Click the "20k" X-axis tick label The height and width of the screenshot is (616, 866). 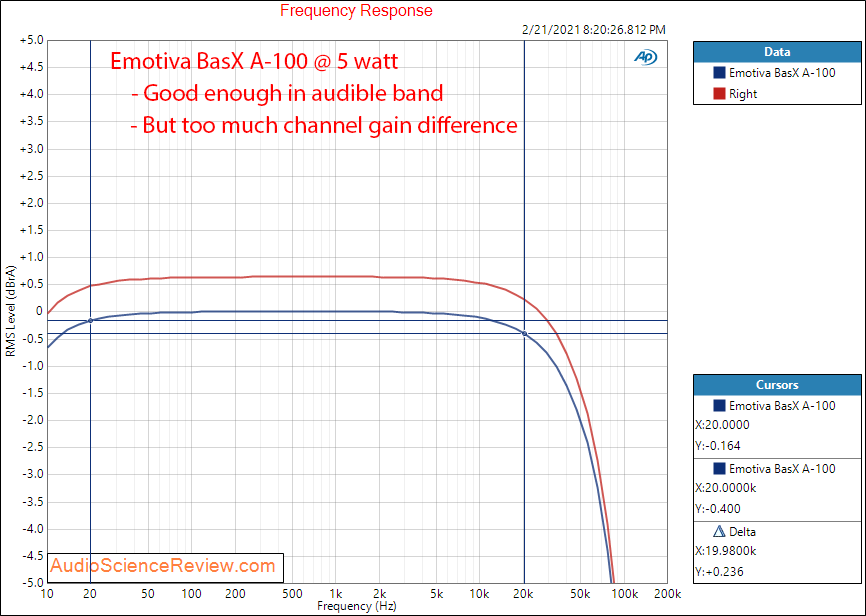tap(524, 594)
